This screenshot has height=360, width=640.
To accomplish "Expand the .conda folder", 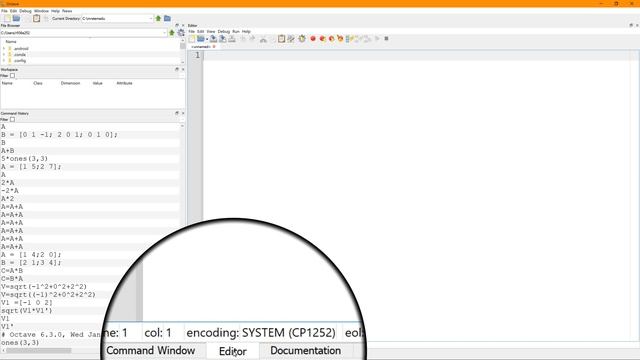I will 4,55.
